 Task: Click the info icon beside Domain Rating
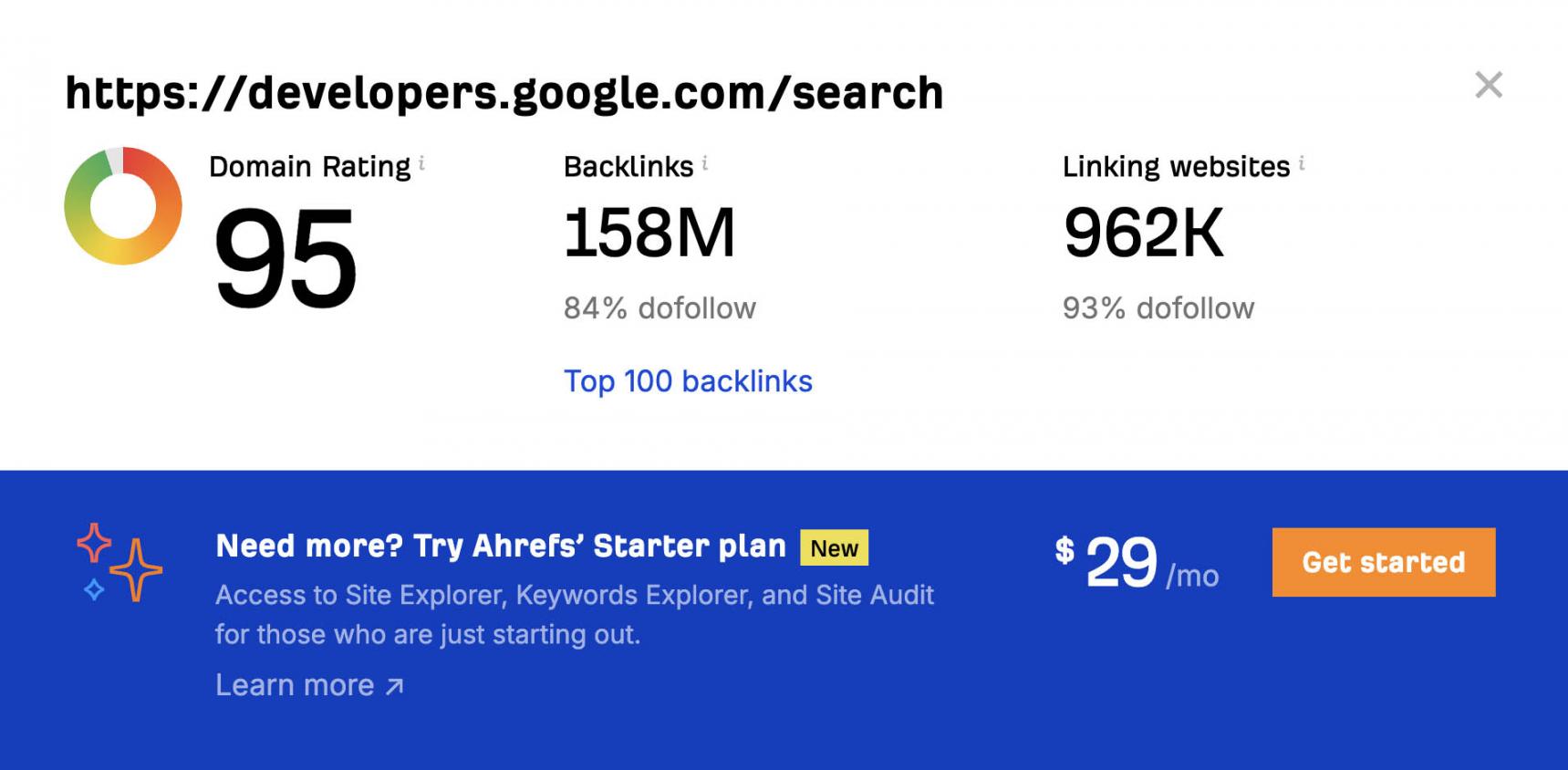pos(421,164)
